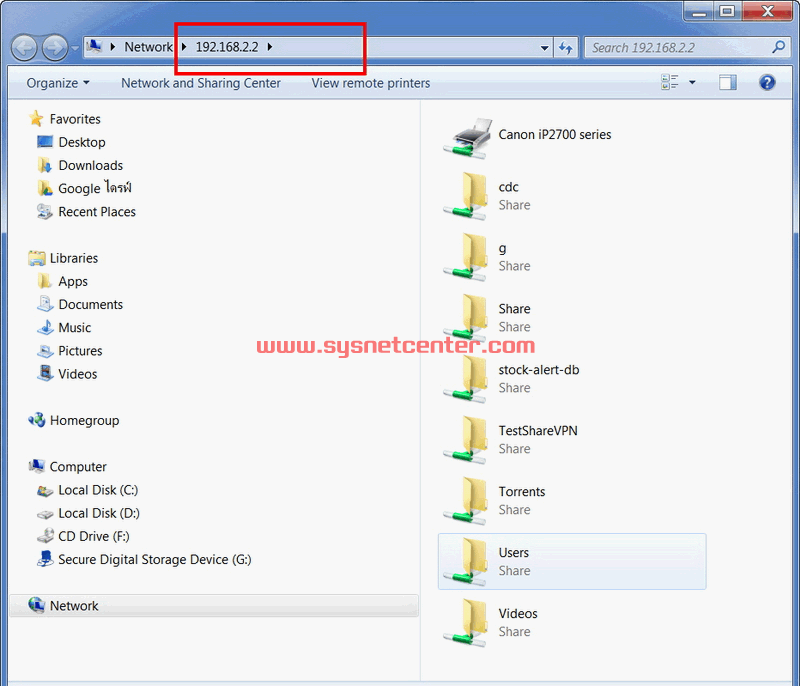Screen dimensions: 800x686
Task: Click the CD Drive (F:) disc icon
Action: click(x=45, y=536)
